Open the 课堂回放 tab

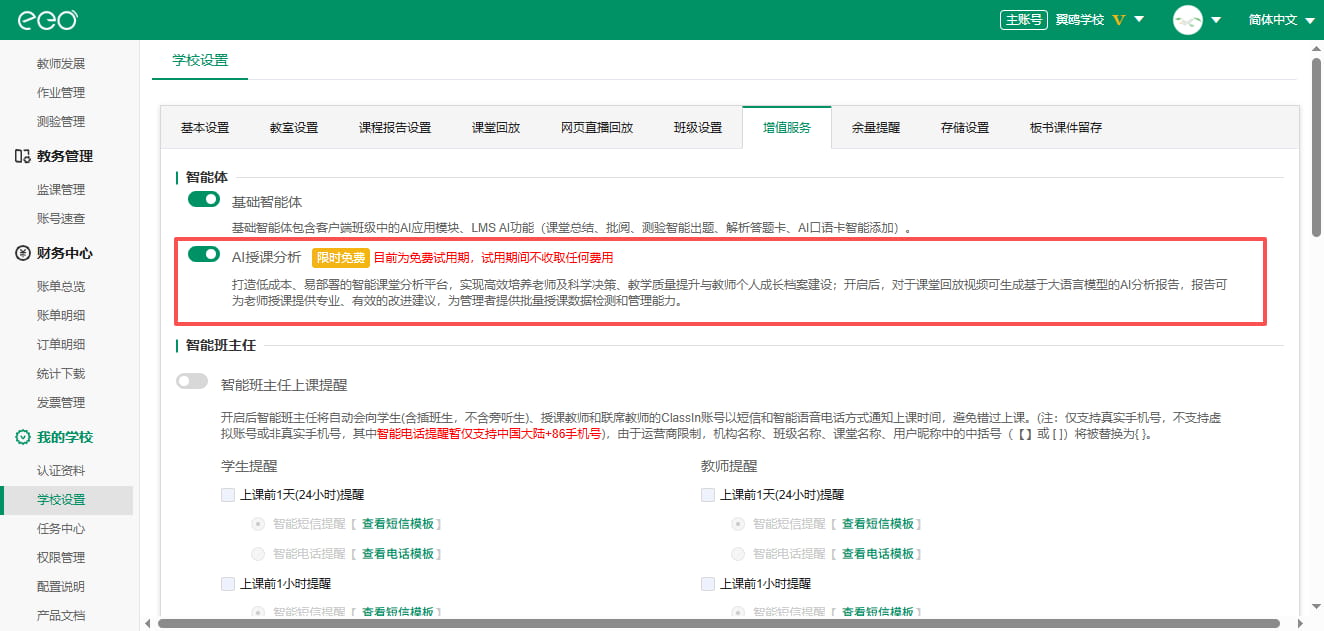pos(496,128)
